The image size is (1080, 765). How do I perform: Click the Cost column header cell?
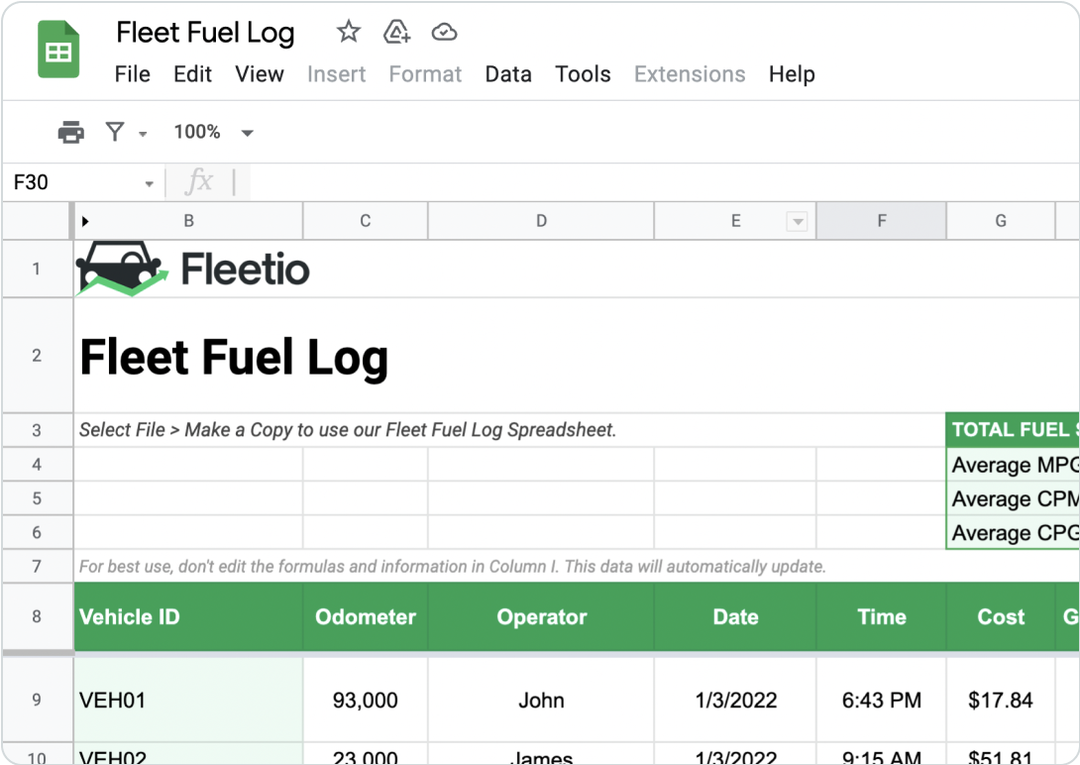pyautogui.click(x=1000, y=616)
